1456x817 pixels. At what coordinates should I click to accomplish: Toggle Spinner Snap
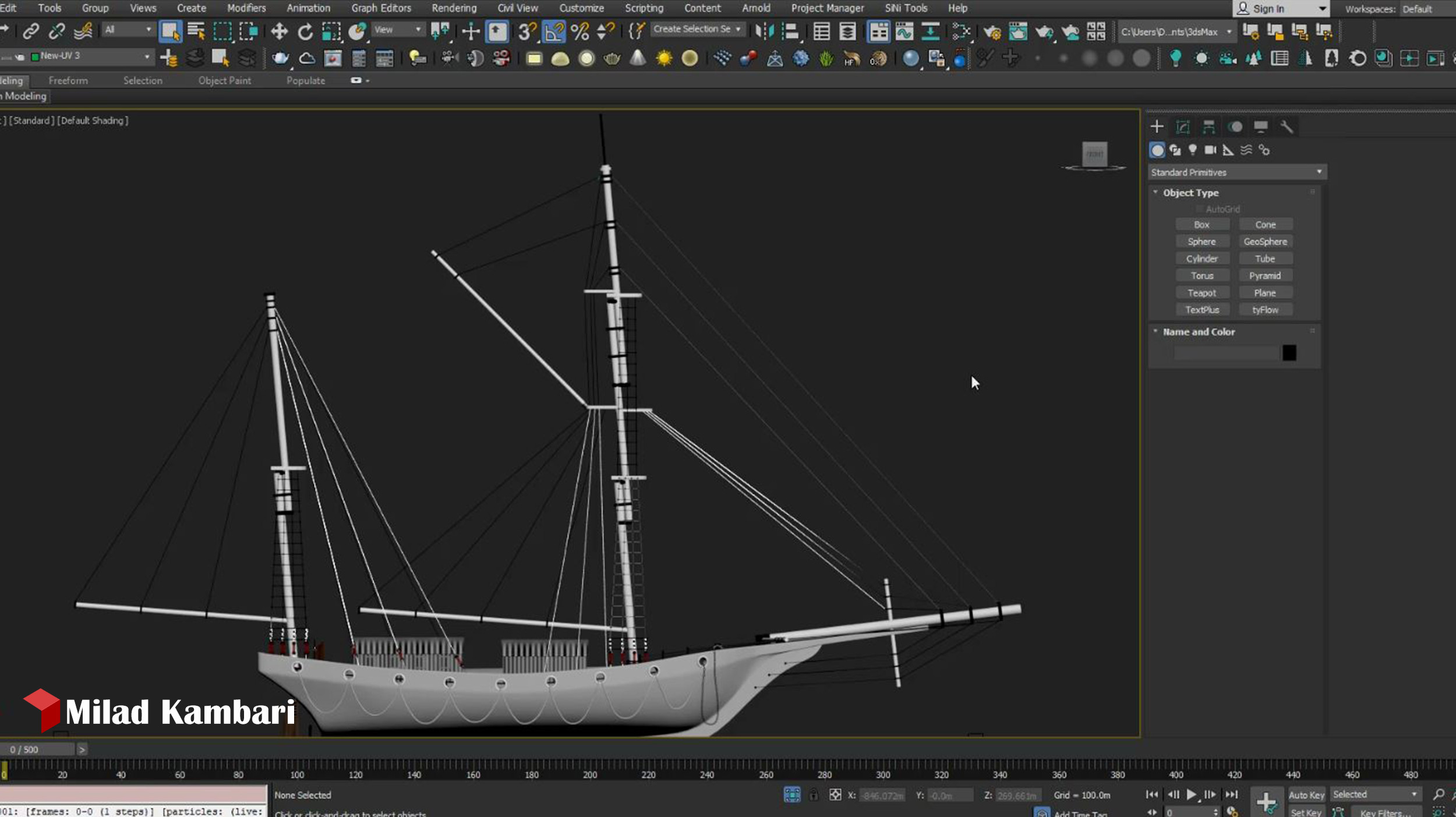[x=606, y=31]
